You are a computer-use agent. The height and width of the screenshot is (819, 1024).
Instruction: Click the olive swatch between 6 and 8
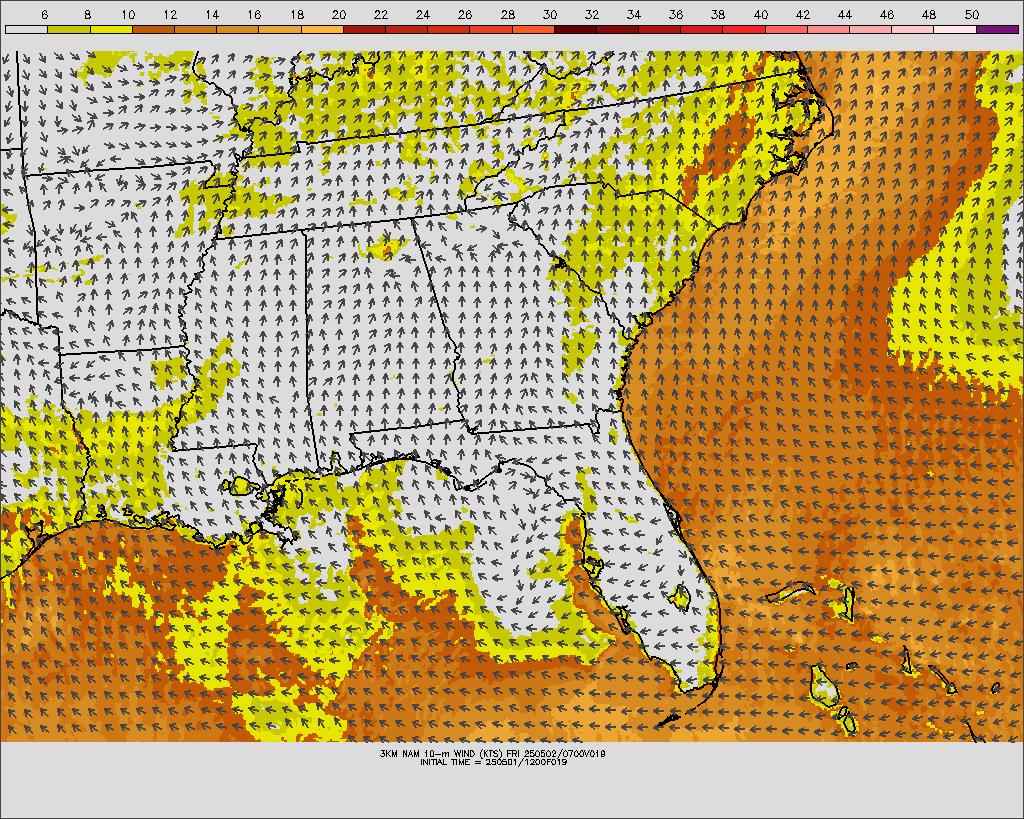point(69,29)
